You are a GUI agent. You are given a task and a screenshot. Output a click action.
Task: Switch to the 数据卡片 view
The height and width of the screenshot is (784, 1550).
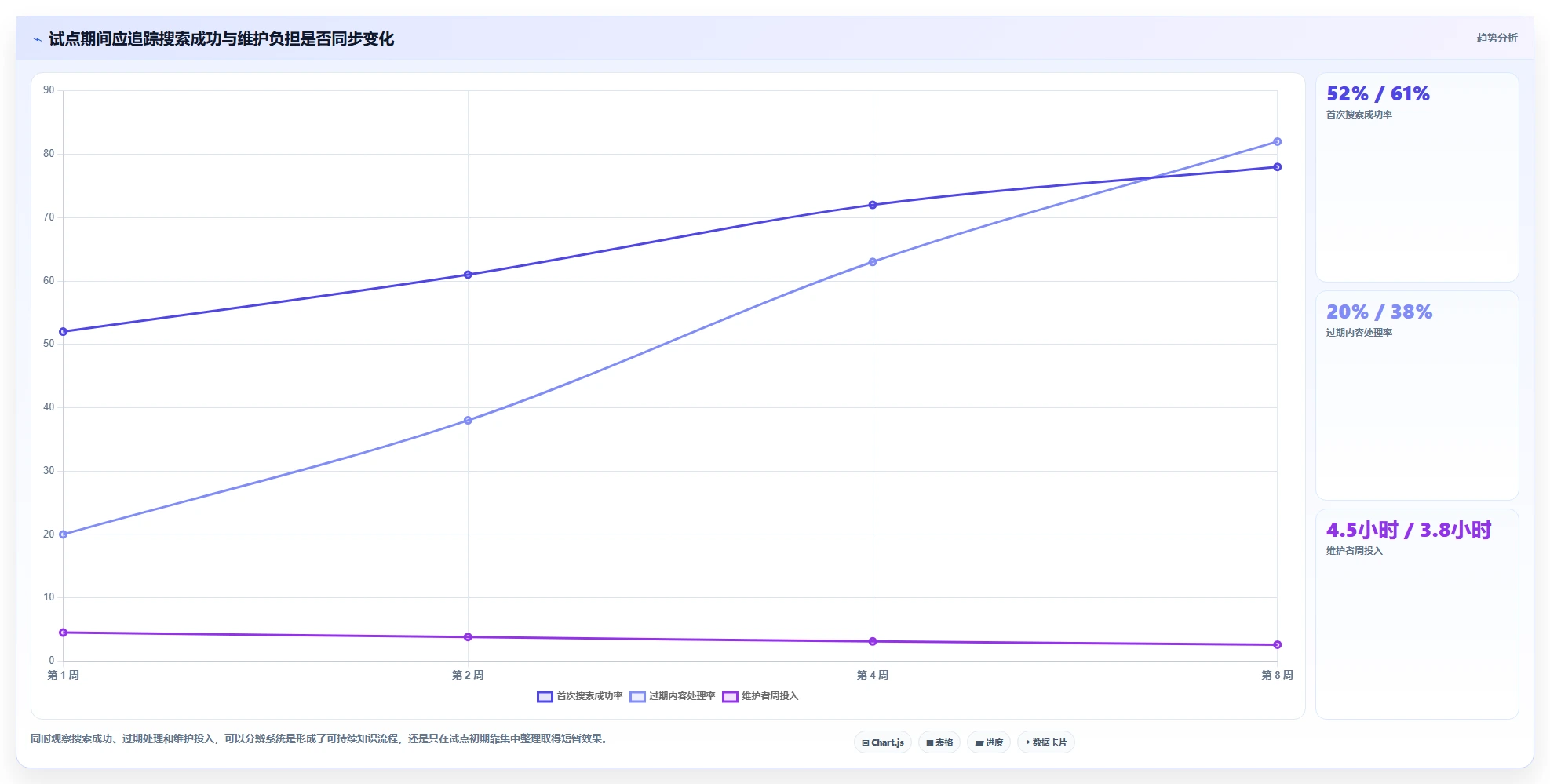[1046, 742]
